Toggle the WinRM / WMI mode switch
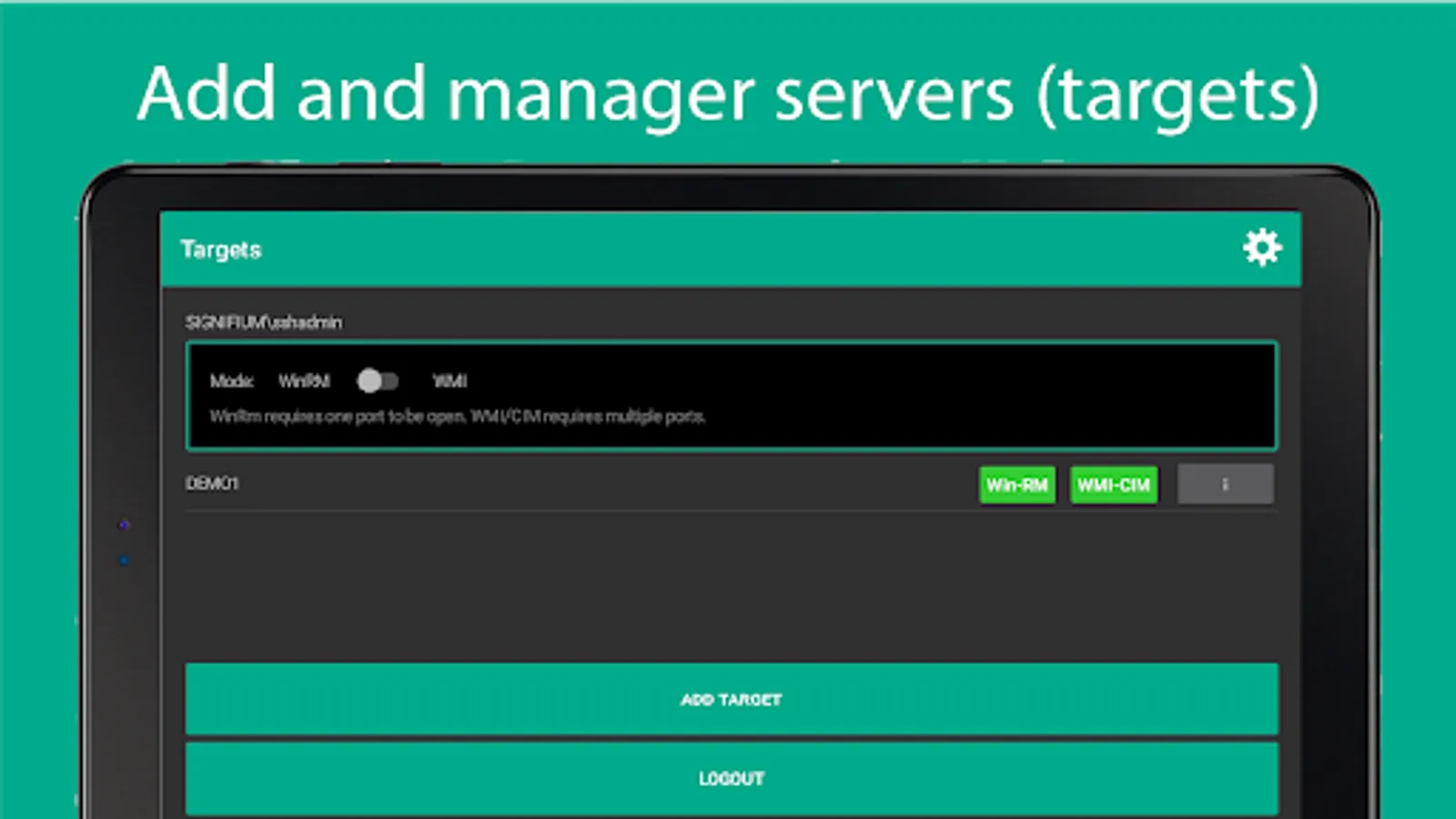 click(x=378, y=380)
